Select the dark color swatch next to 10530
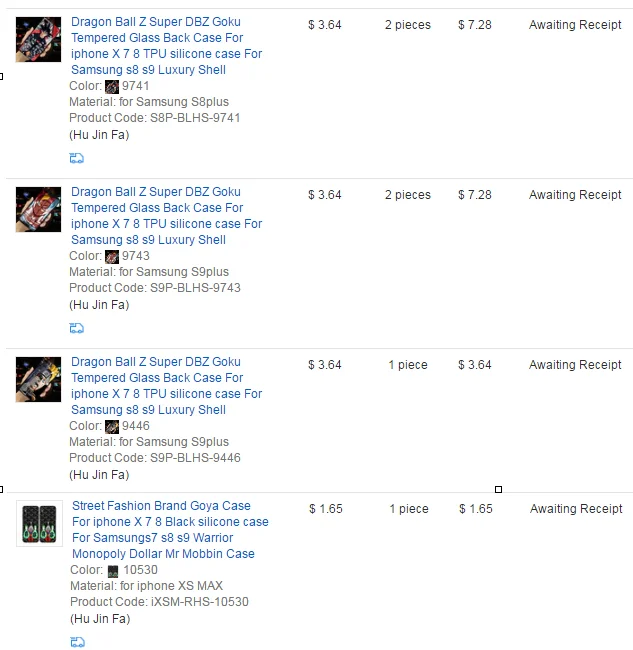 click(x=113, y=571)
